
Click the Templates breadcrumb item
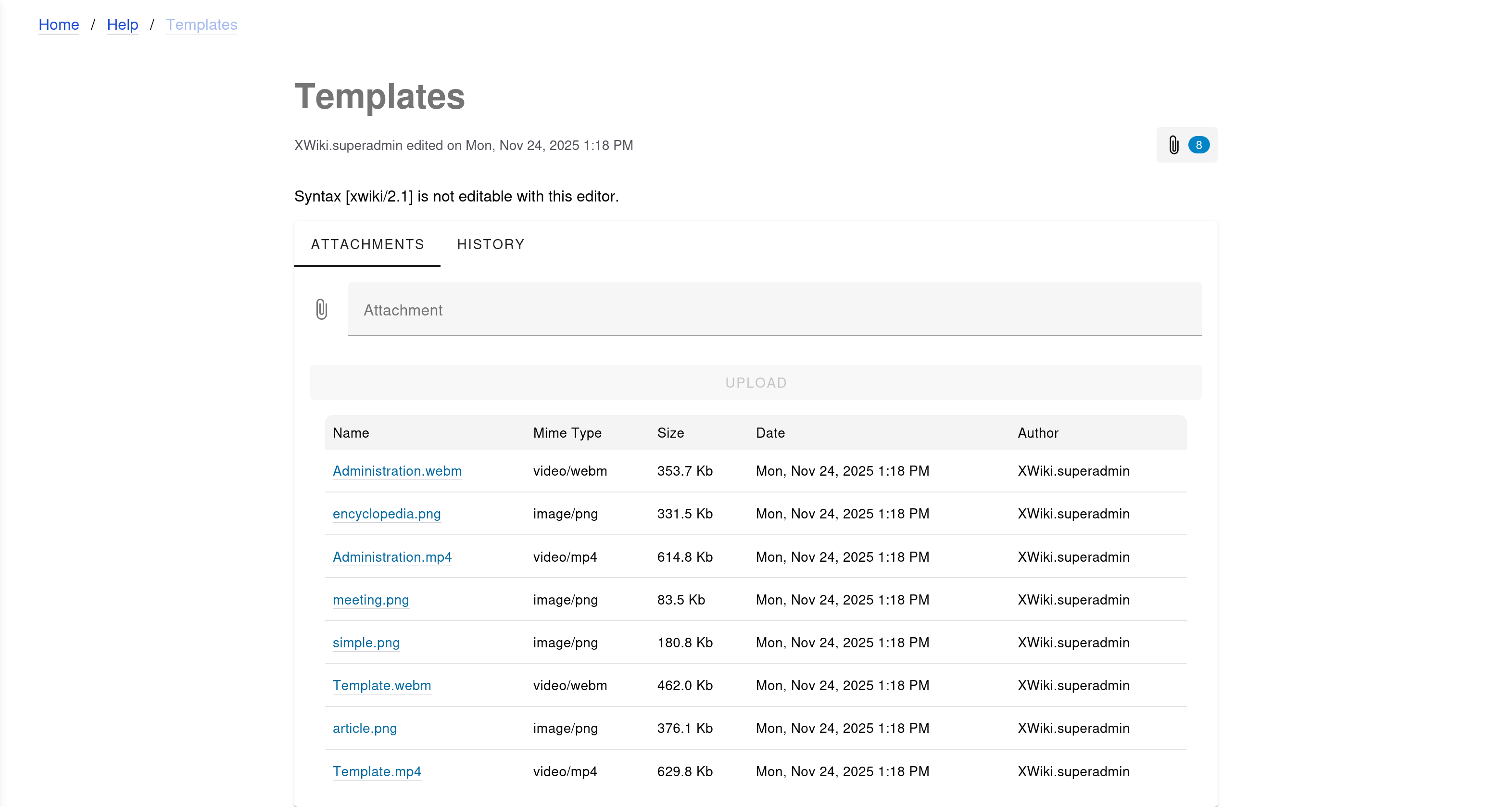202,25
